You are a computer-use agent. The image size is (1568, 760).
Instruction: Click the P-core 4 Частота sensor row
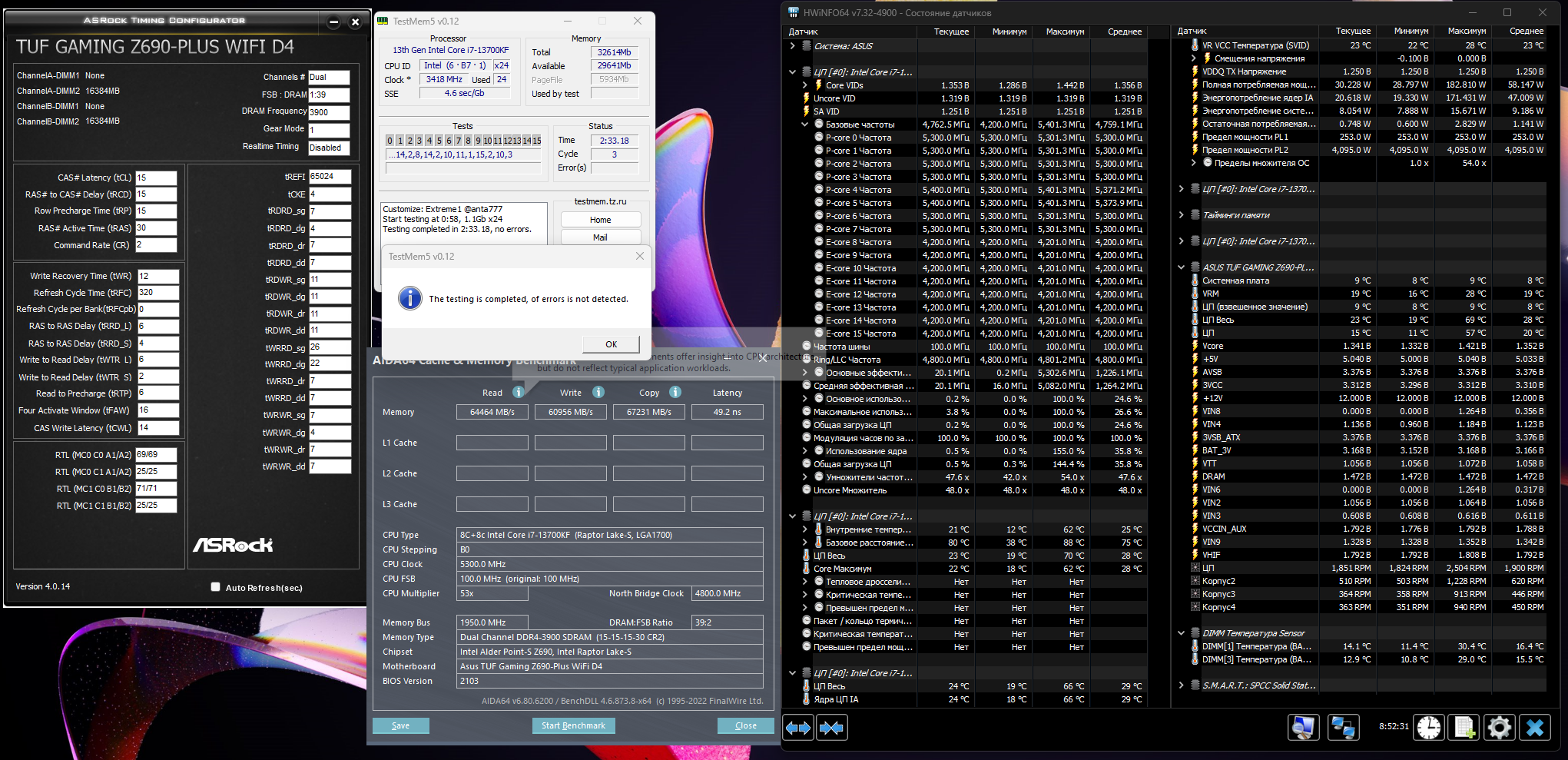(x=966, y=190)
